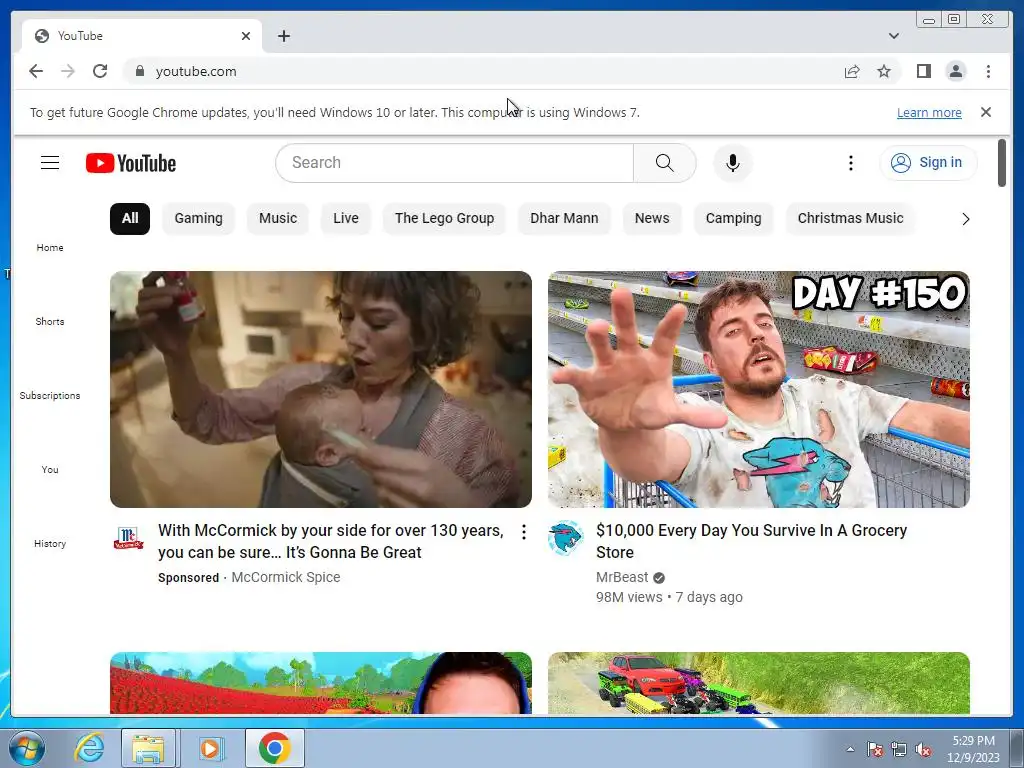Image resolution: width=1024 pixels, height=768 pixels.
Task: Go back in Chrome
Action: coord(36,71)
